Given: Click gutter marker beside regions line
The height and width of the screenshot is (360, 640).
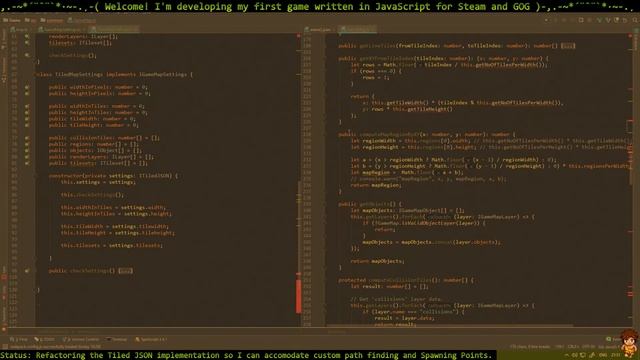Looking at the screenshot, I should pos(27,144).
